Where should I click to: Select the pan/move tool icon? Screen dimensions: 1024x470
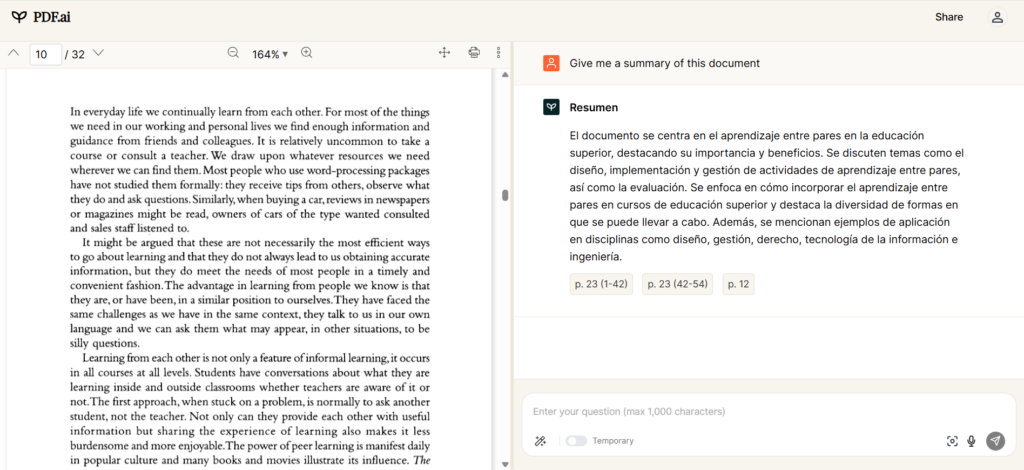pos(445,53)
